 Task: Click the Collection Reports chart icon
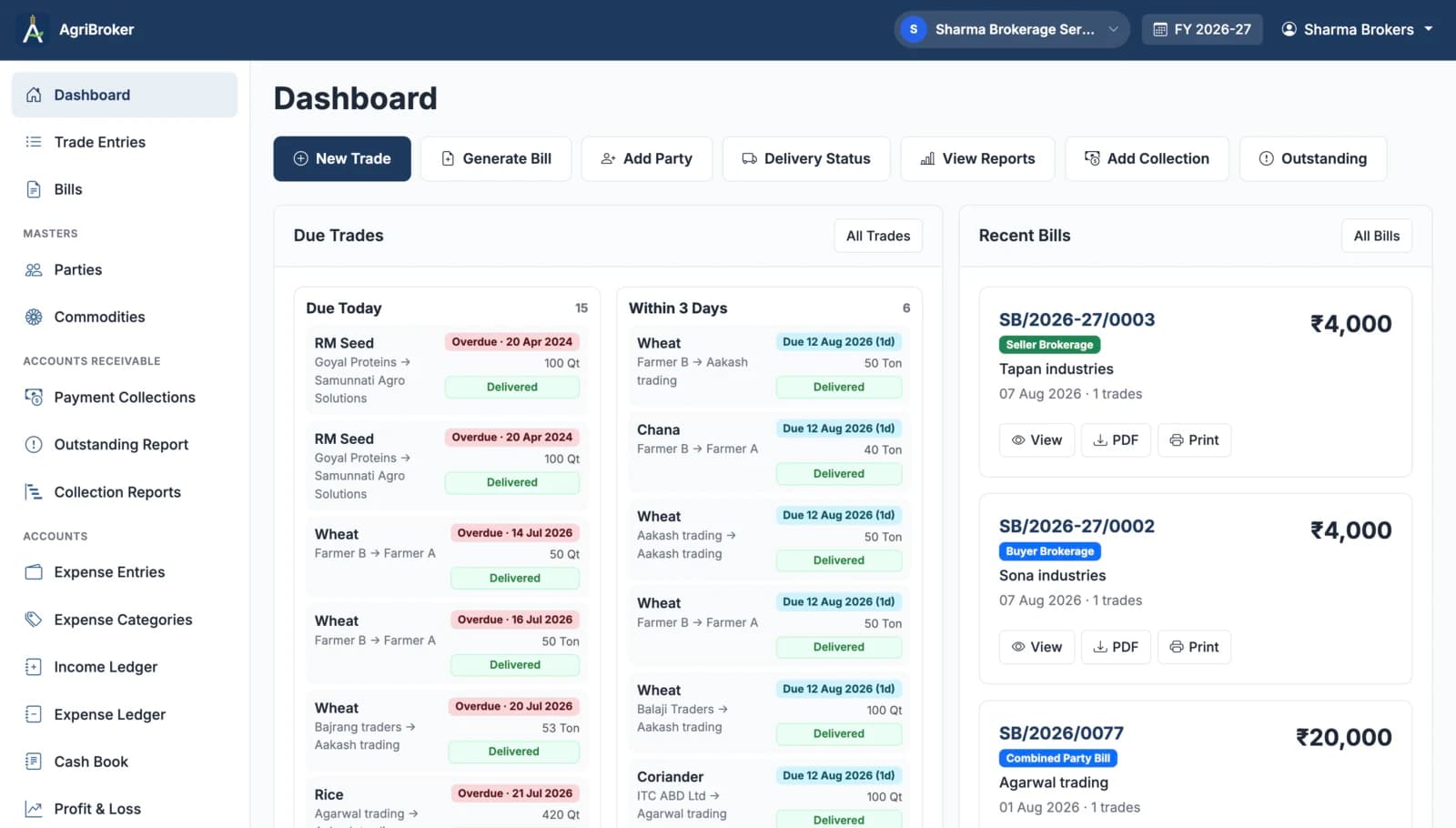pos(34,491)
